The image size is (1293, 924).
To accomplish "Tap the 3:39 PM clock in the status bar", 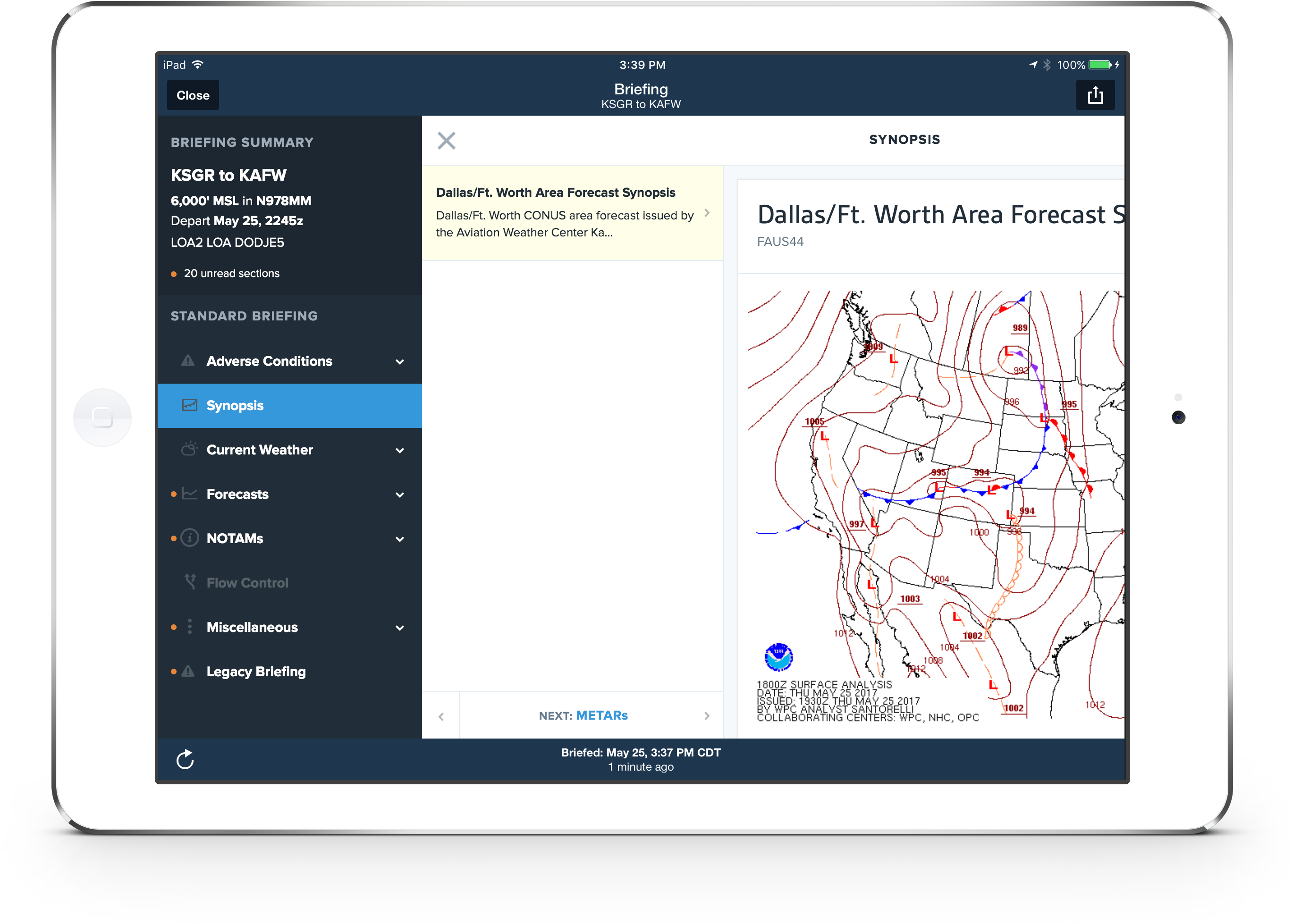I will point(642,65).
